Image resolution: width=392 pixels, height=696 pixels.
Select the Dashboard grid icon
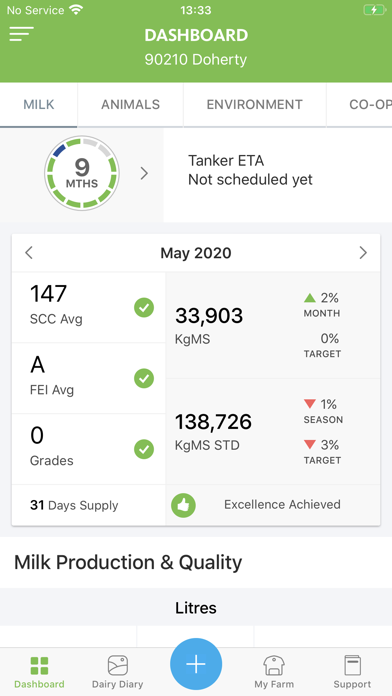(39, 665)
